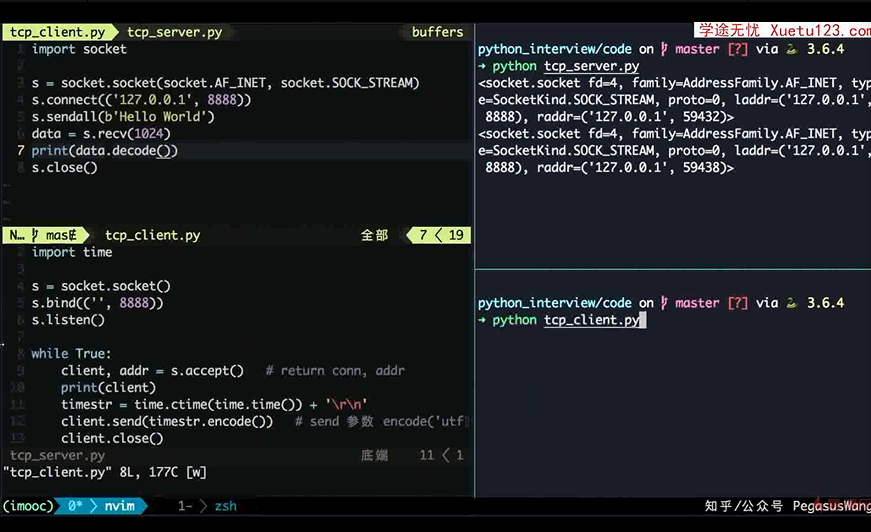Click the '11 < 1' inactive statusline position
Viewport: 871px width, 532px height.
pyautogui.click(x=442, y=455)
